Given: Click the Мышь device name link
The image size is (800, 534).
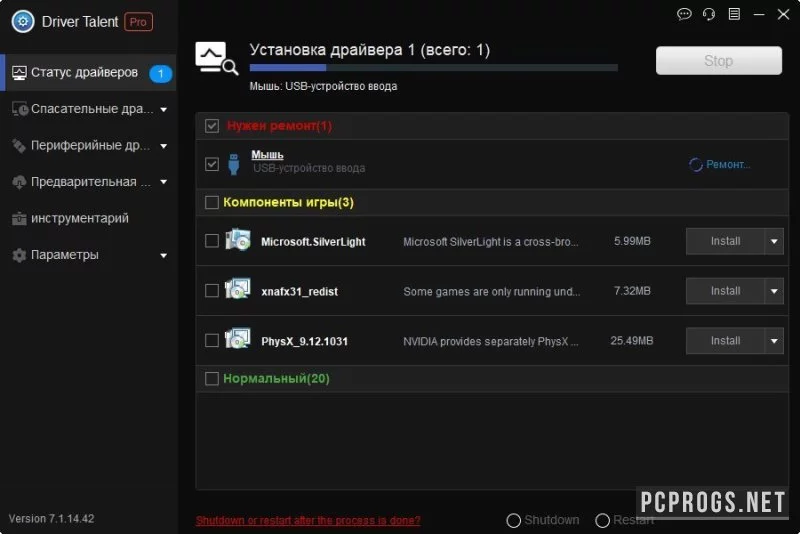Looking at the screenshot, I should click(267, 155).
